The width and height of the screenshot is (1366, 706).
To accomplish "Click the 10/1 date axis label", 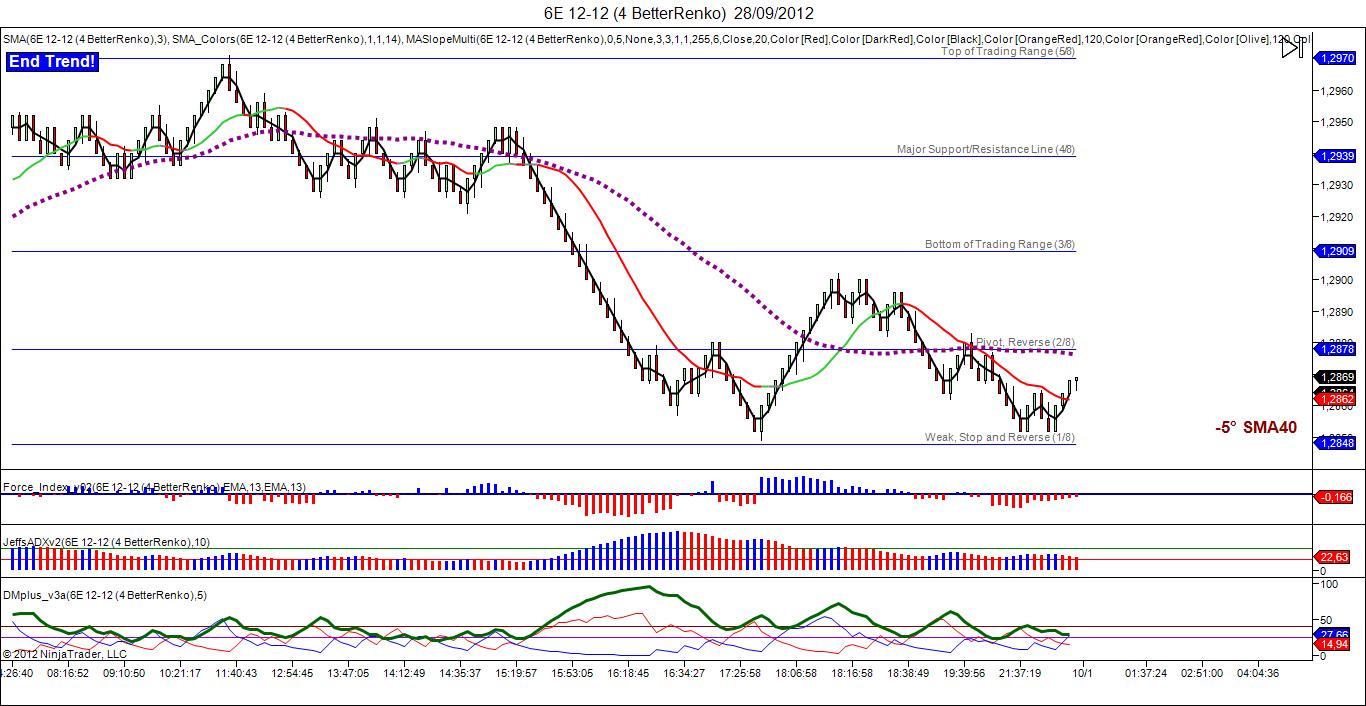I will 1082,673.
